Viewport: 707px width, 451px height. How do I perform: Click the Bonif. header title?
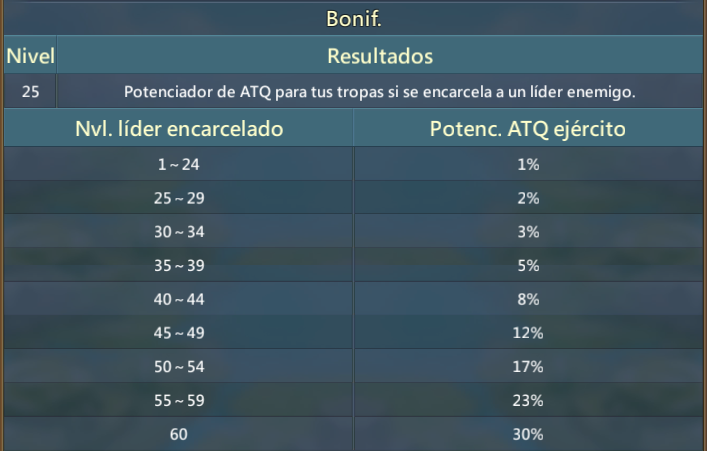354,19
